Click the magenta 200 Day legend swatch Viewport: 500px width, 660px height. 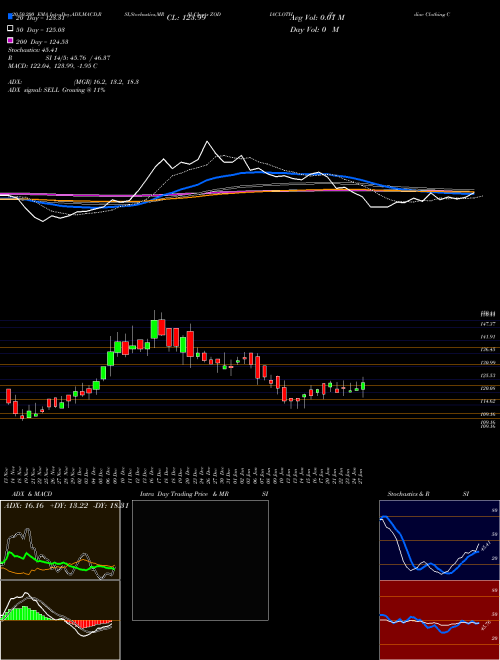coord(10,41)
